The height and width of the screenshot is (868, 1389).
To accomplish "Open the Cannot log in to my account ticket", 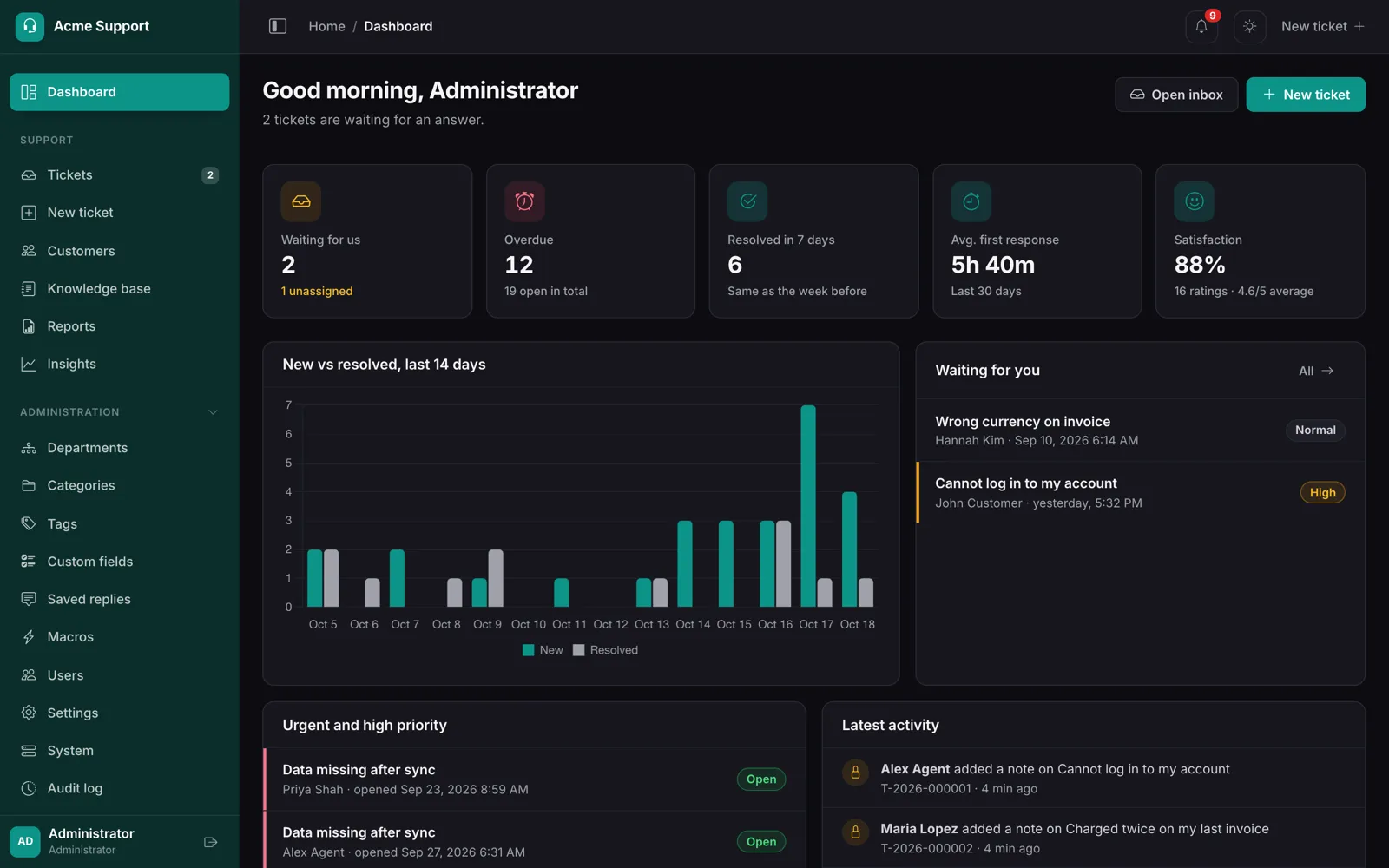I will click(1140, 492).
